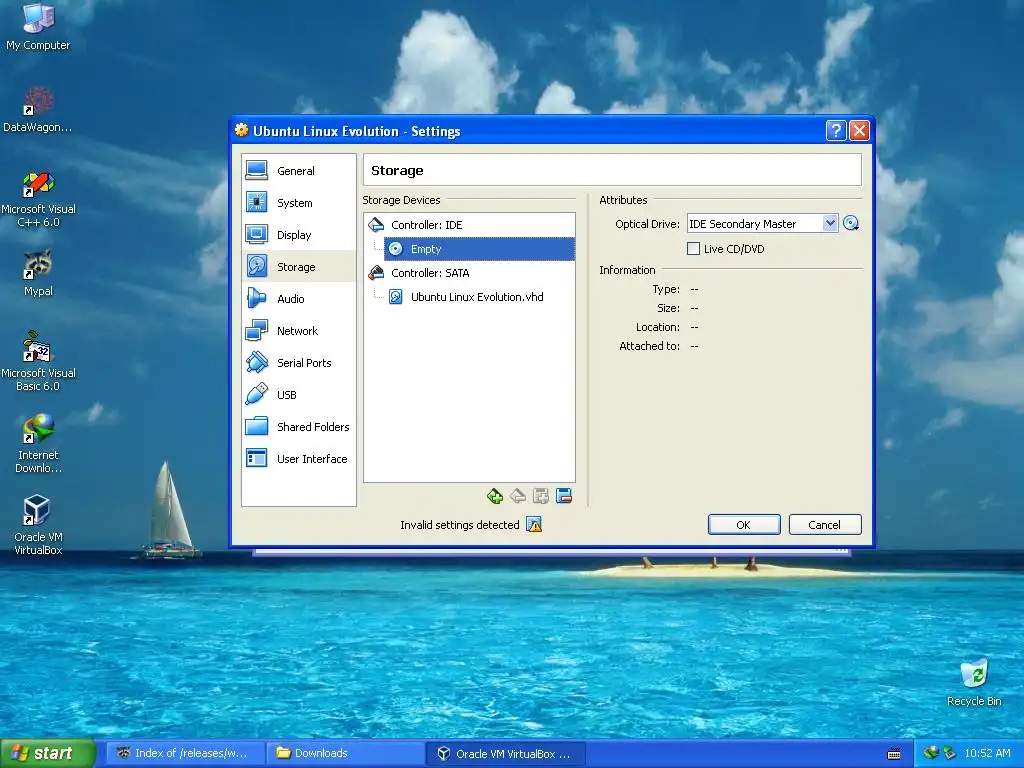Click the keyboard icon in taskbar
The height and width of the screenshot is (768, 1024).
[894, 754]
